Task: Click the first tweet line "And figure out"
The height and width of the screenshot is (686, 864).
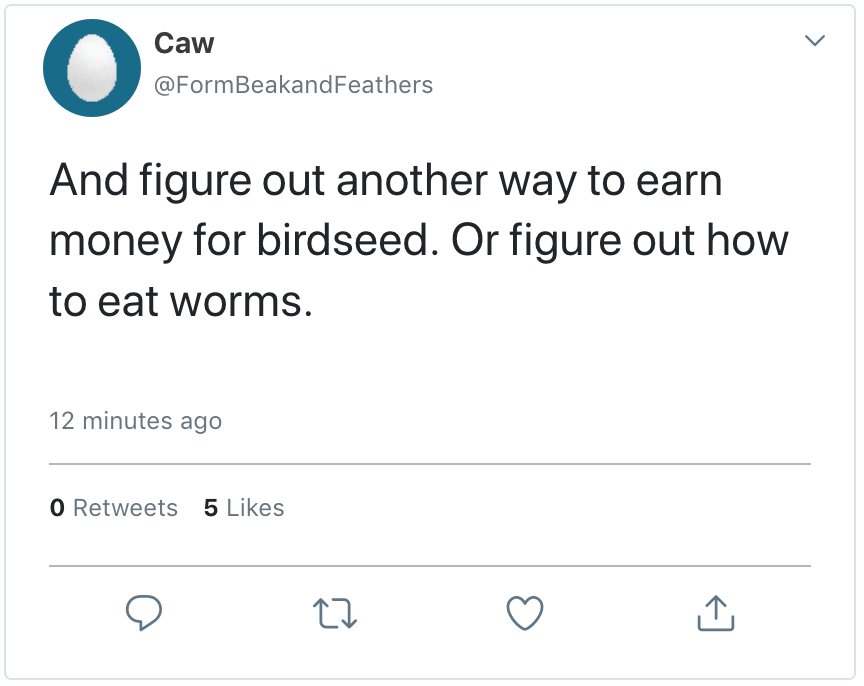Action: [190, 181]
